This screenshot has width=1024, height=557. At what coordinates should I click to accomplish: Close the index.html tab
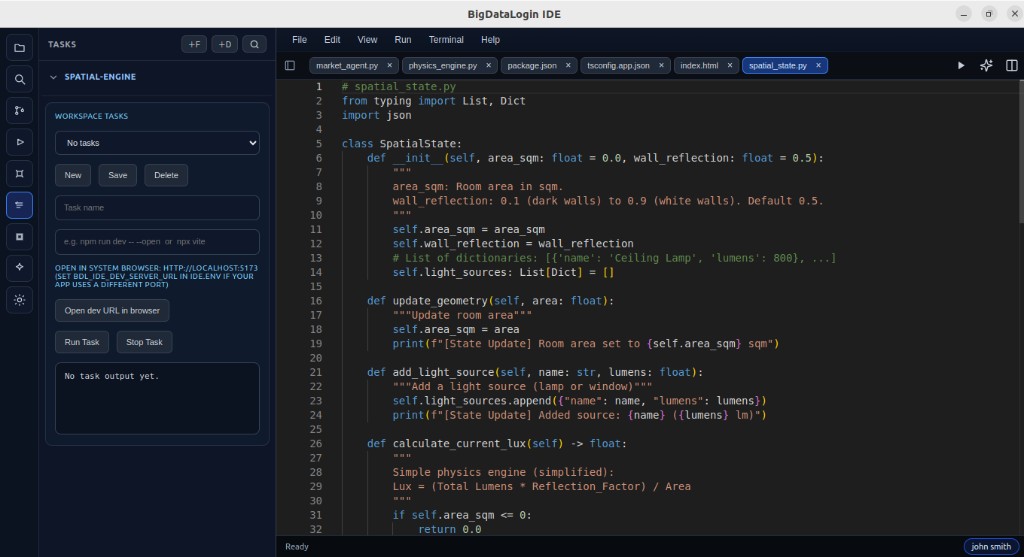[x=729, y=65]
